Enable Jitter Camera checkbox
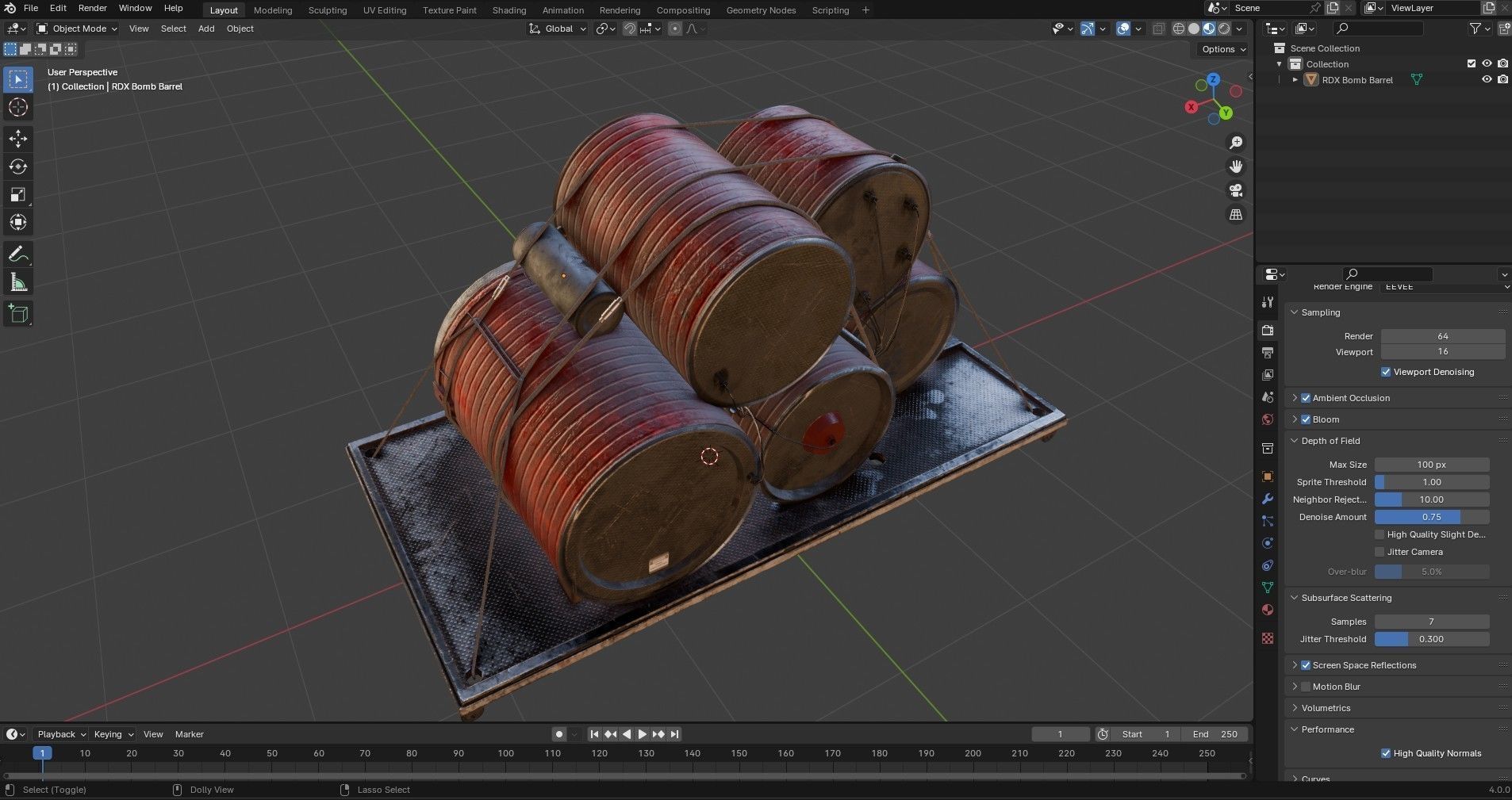This screenshot has height=800, width=1512. (x=1380, y=552)
